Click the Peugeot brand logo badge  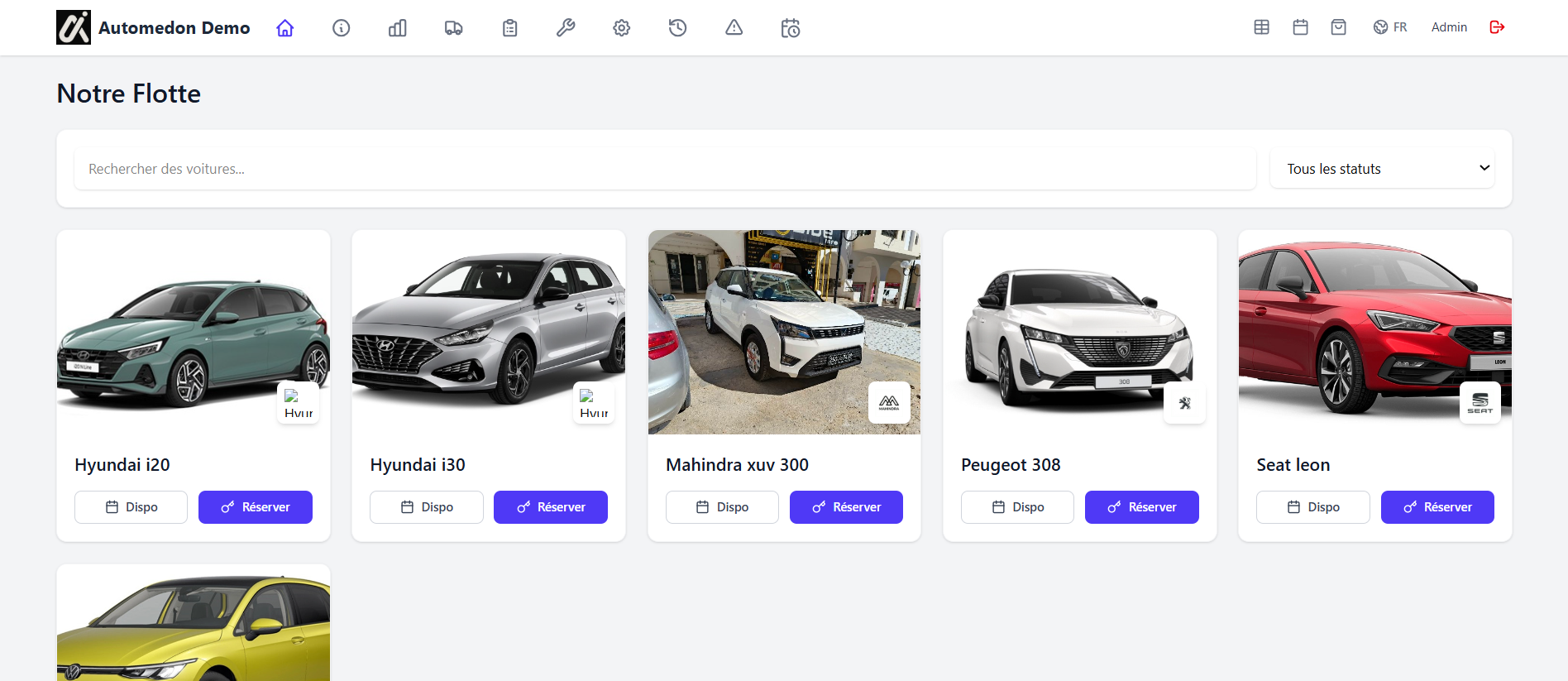(1185, 403)
